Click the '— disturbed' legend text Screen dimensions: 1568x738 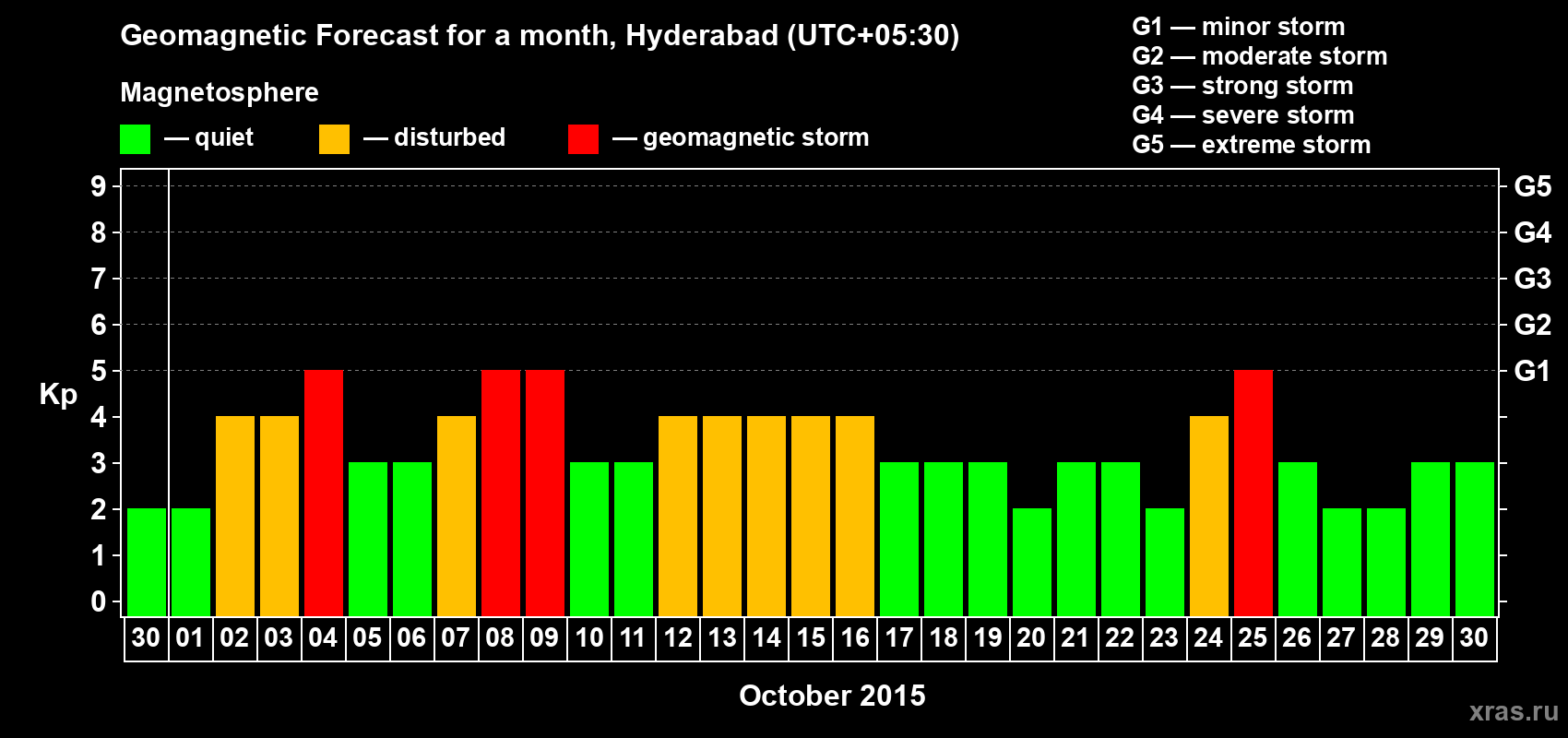(434, 138)
